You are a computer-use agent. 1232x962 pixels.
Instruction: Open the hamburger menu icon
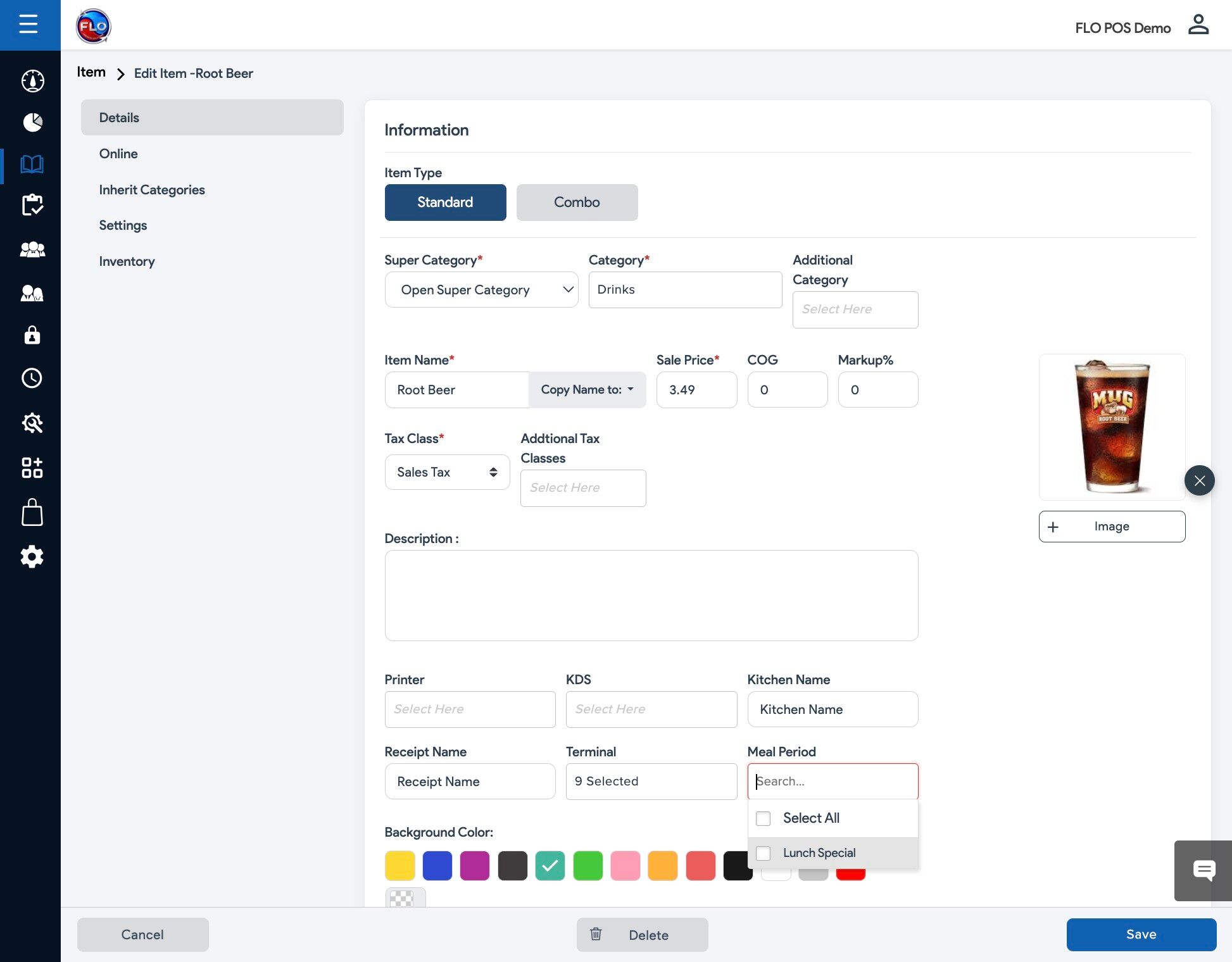pos(28,25)
